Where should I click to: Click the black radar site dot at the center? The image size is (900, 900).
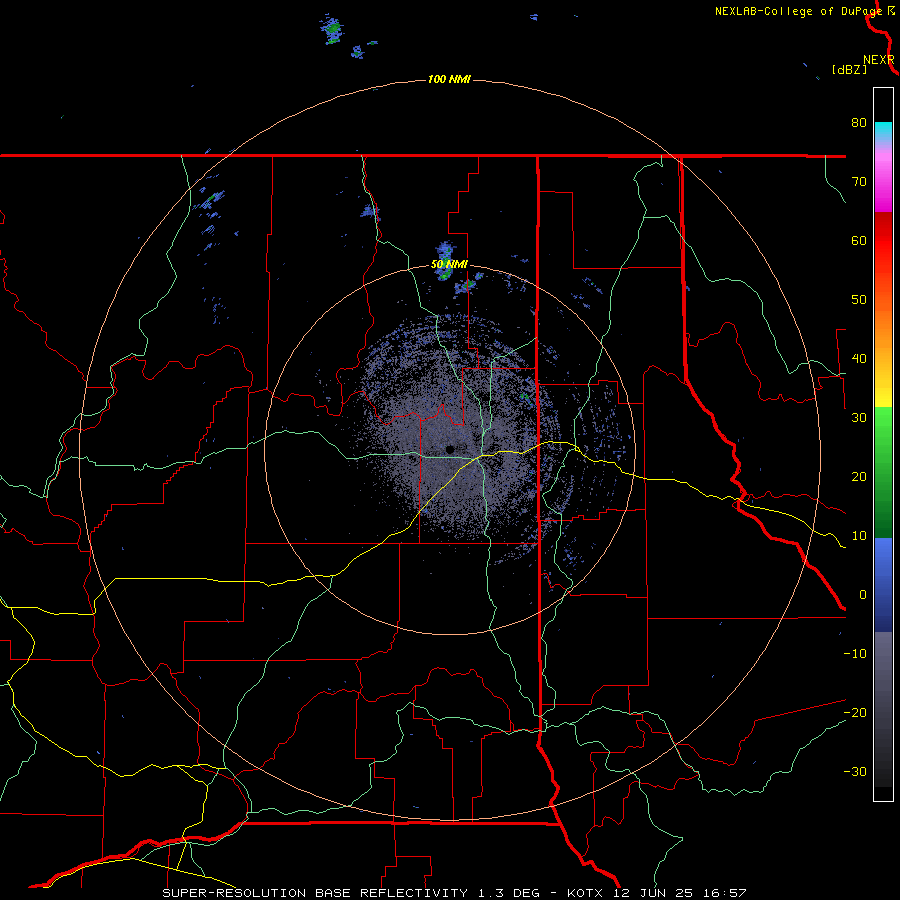[x=450, y=449]
